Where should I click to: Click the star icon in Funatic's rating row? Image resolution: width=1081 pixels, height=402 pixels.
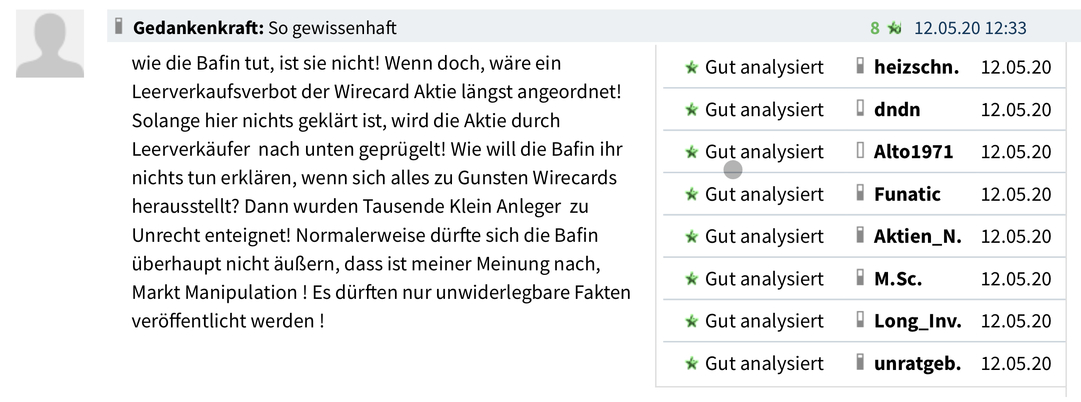[691, 194]
